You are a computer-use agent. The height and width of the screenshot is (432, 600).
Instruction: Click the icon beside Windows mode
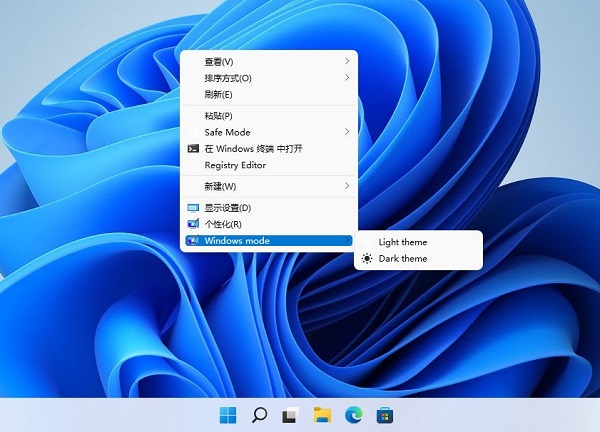click(x=193, y=240)
